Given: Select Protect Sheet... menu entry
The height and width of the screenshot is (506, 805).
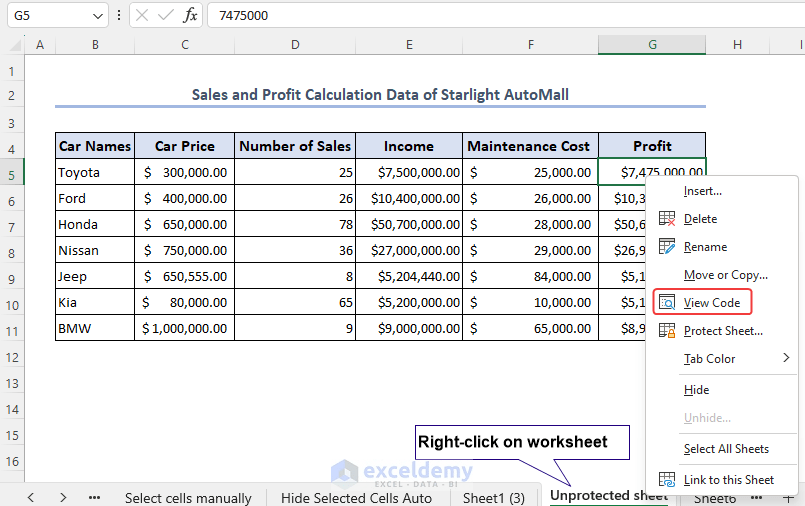Looking at the screenshot, I should (723, 331).
